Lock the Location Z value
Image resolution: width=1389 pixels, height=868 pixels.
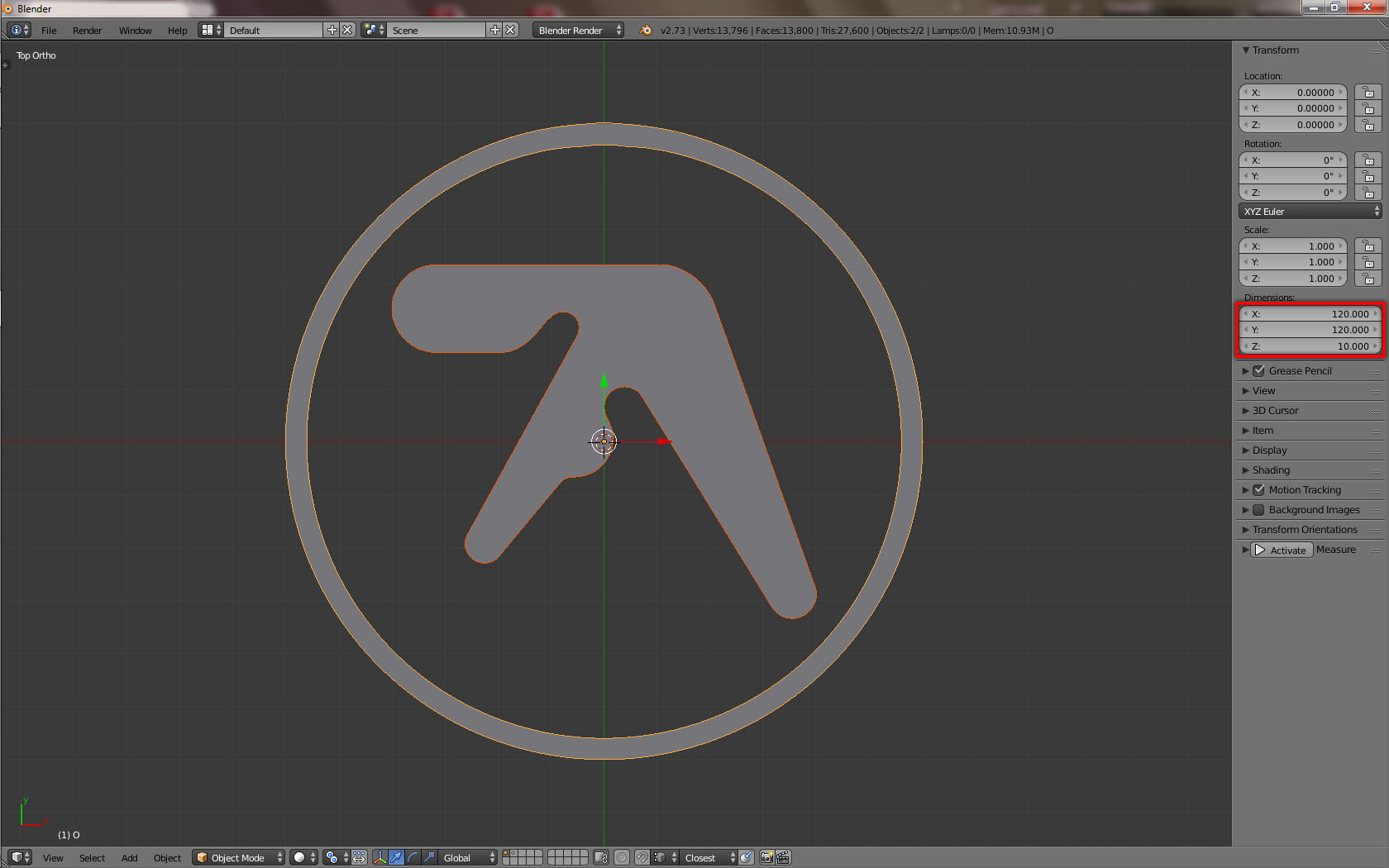(x=1368, y=125)
